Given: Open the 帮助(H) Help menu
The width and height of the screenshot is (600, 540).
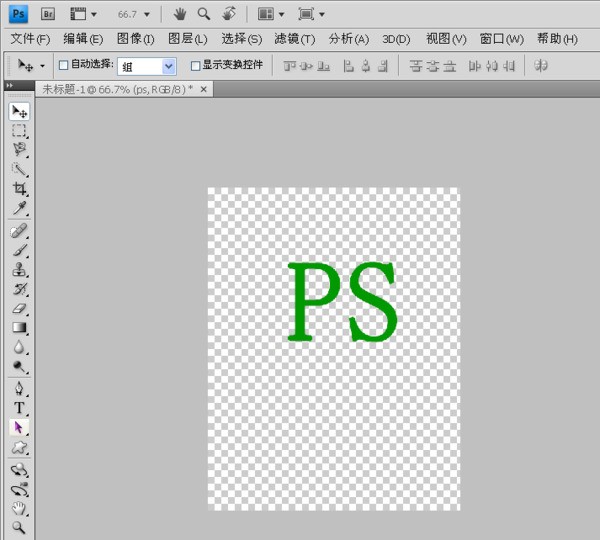Looking at the screenshot, I should (x=557, y=39).
